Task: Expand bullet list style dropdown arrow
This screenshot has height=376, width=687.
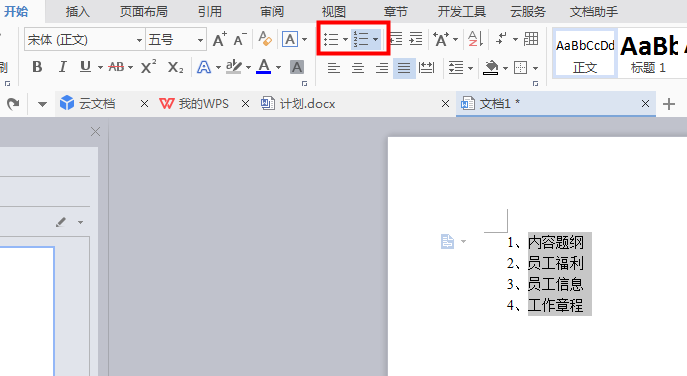Action: 345,40
